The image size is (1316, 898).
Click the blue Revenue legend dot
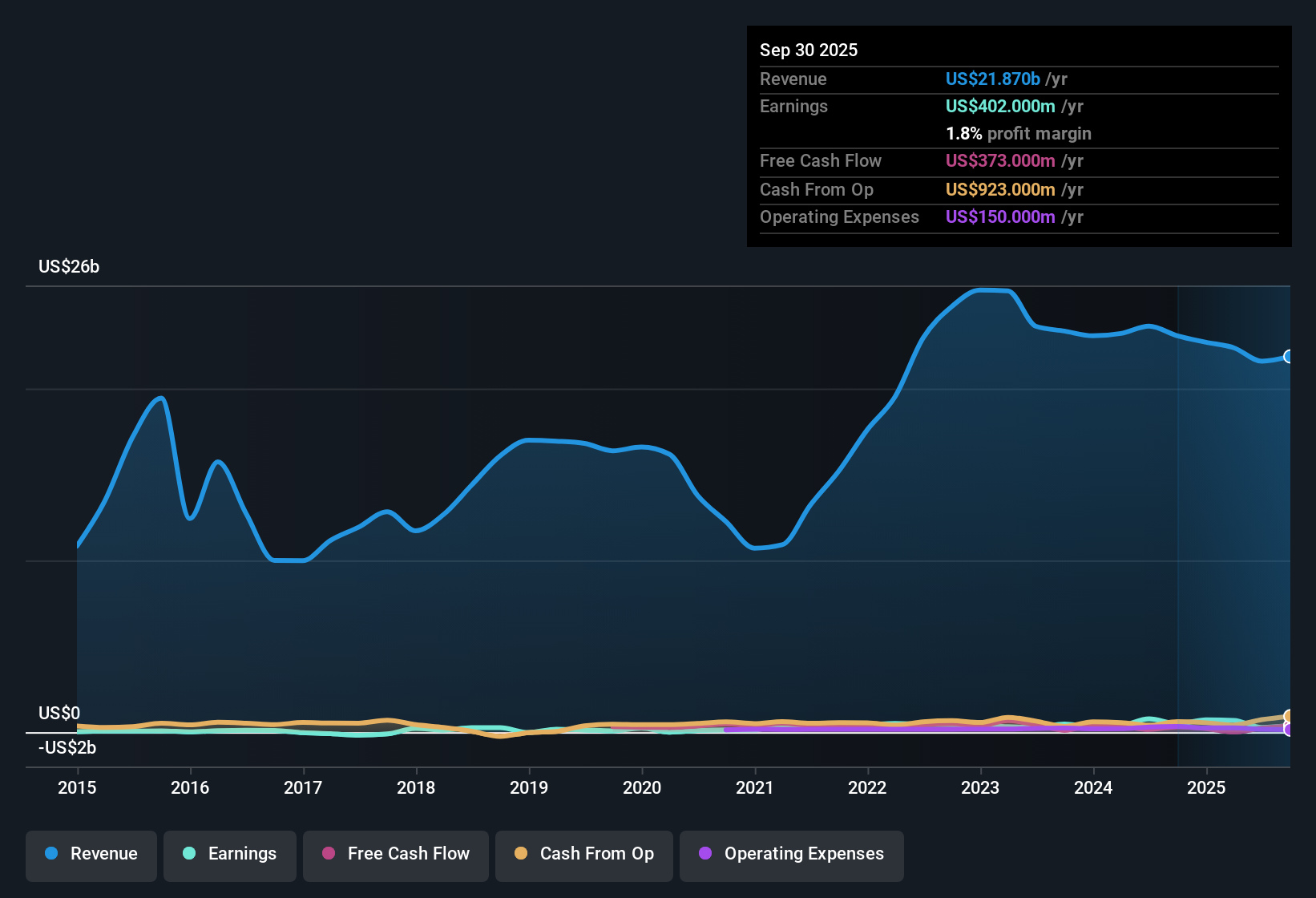click(50, 855)
